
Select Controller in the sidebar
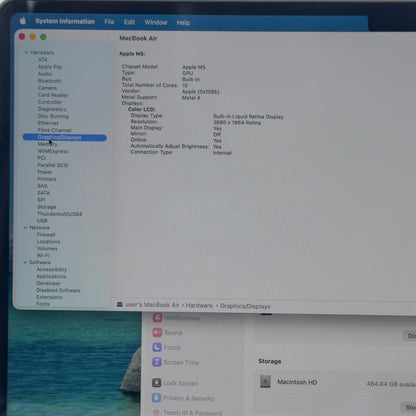(50, 102)
